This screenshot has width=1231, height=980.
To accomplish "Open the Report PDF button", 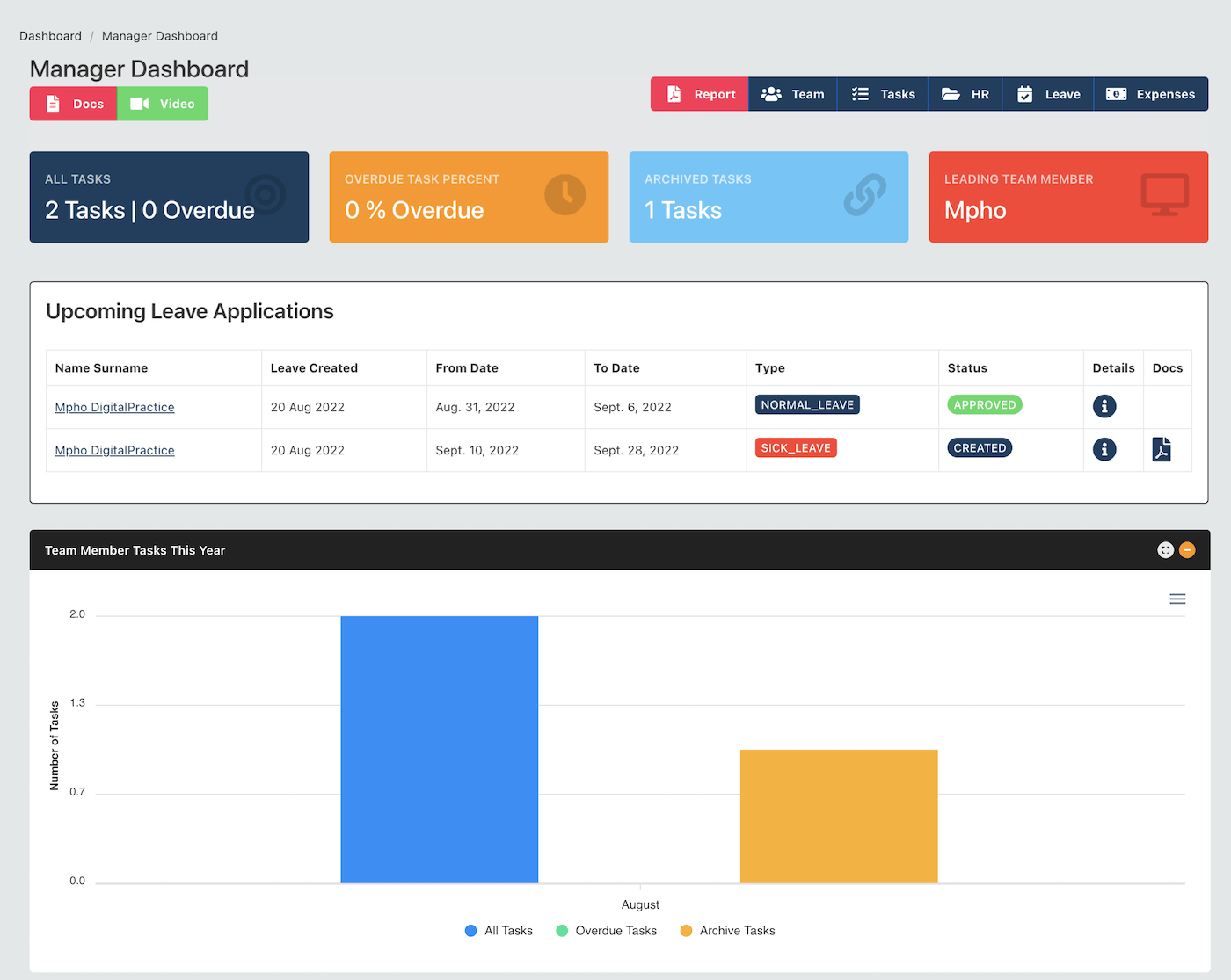I will 700,94.
